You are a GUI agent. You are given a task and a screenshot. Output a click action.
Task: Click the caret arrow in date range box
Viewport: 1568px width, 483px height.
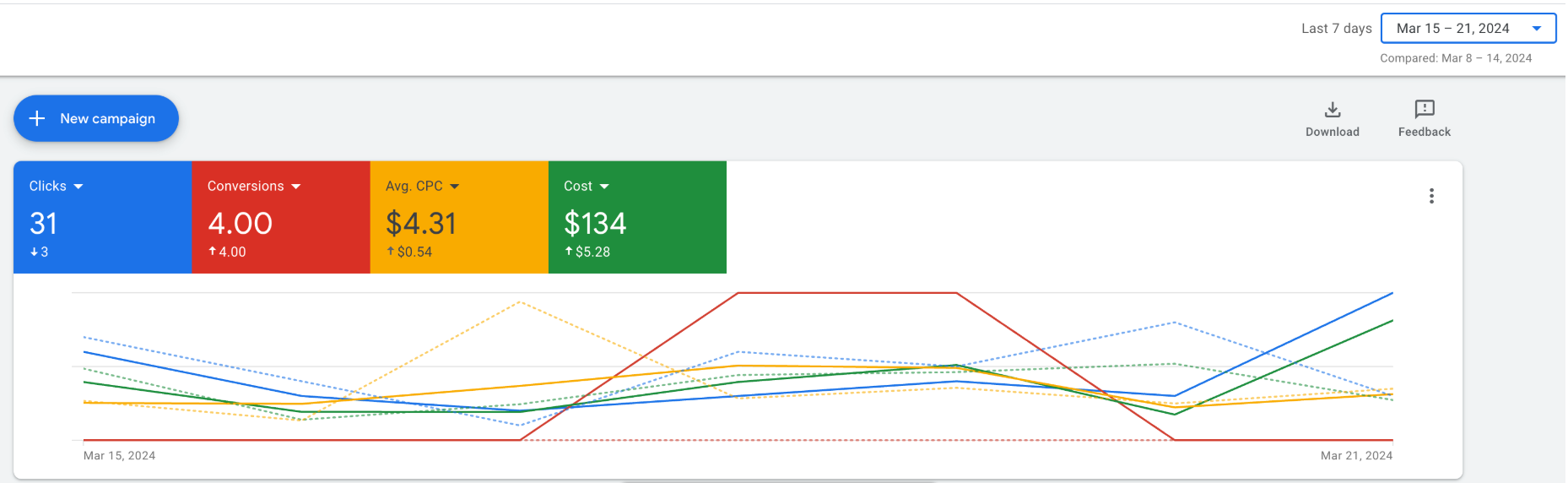(x=1537, y=29)
